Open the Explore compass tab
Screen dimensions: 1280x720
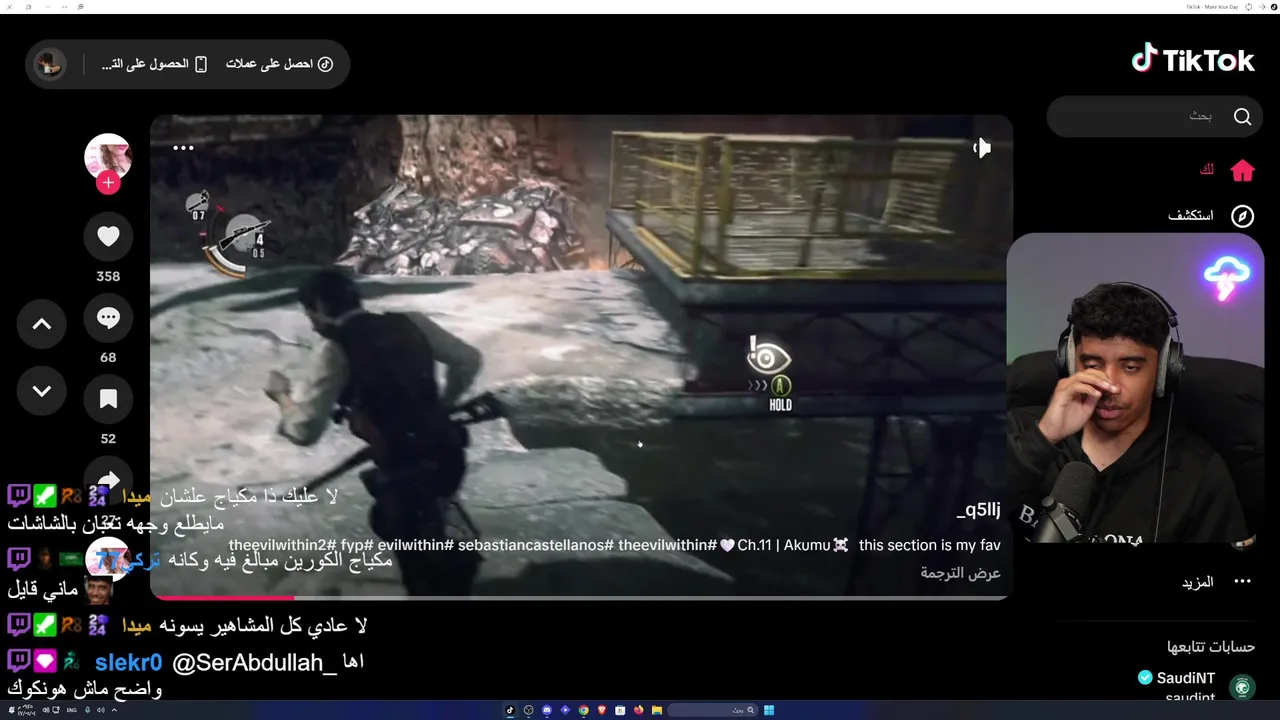[1211, 216]
